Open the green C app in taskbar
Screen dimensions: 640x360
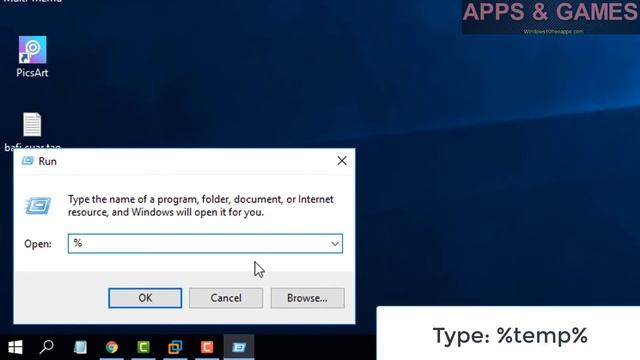pyautogui.click(x=143, y=347)
